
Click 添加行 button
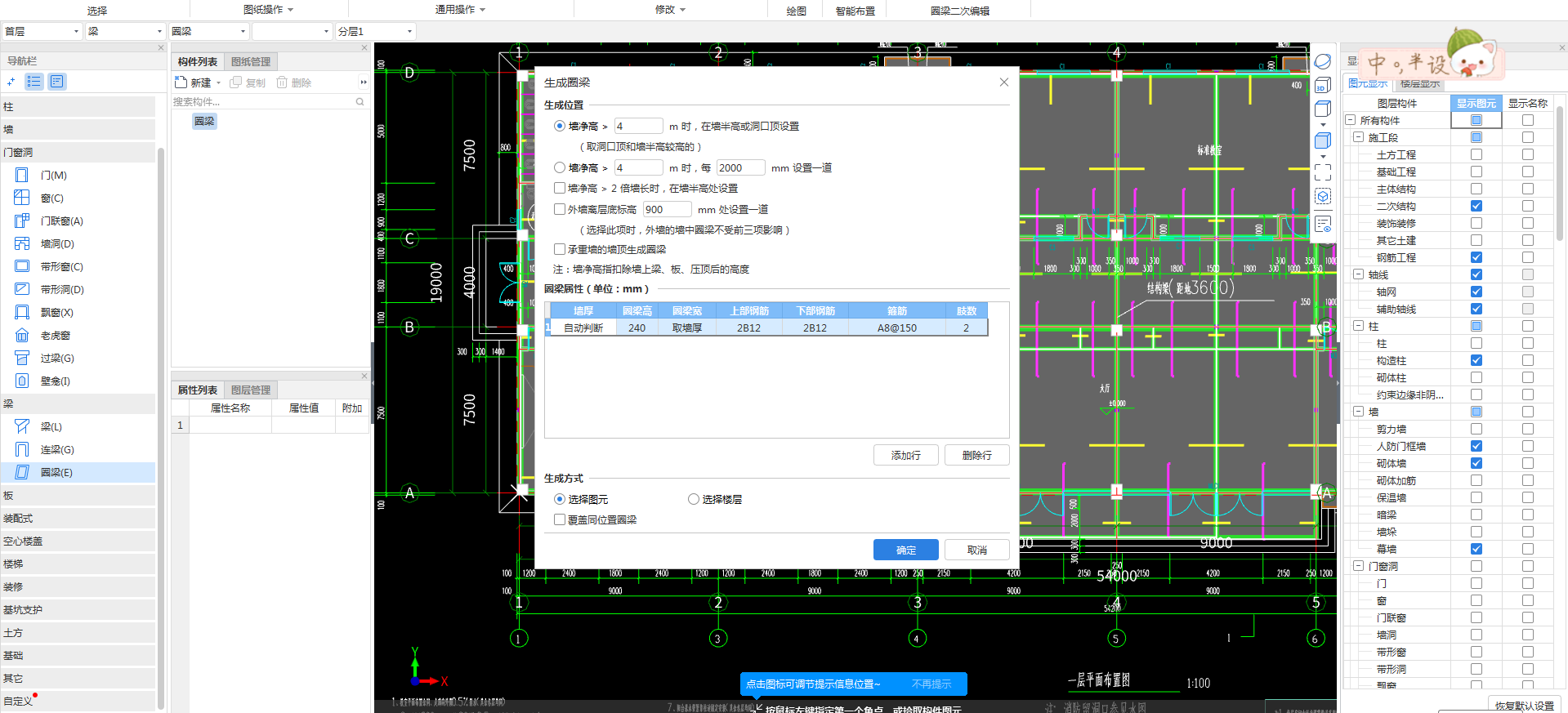pyautogui.click(x=905, y=455)
